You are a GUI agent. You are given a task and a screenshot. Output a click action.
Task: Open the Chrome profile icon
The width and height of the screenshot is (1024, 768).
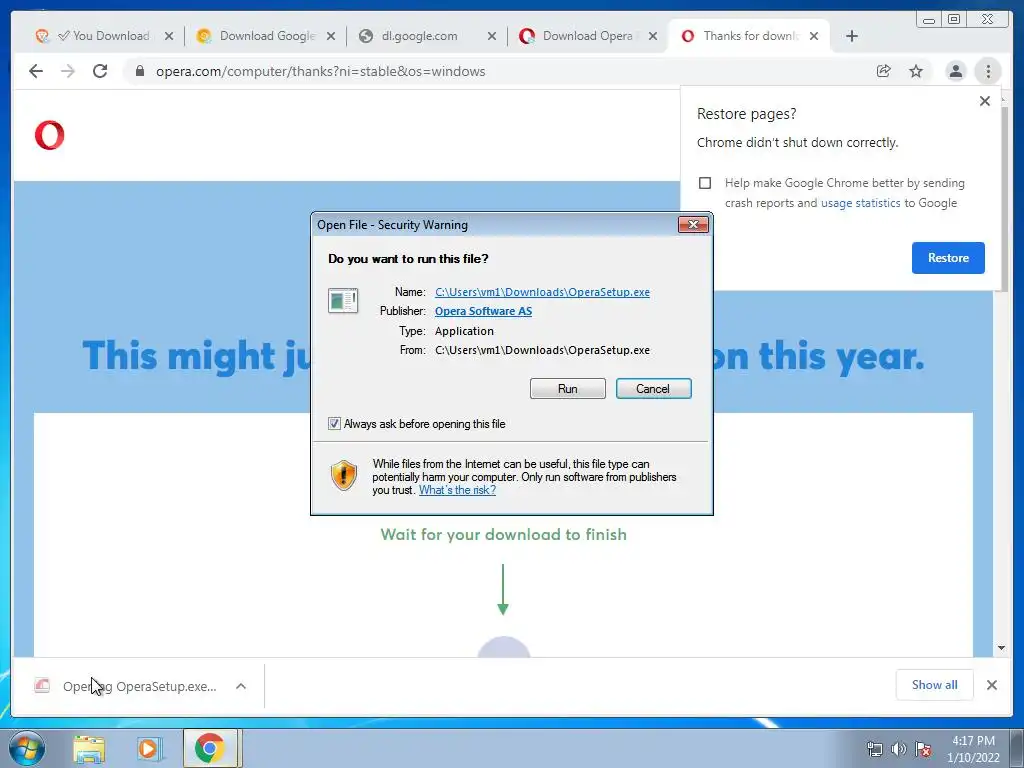(955, 71)
